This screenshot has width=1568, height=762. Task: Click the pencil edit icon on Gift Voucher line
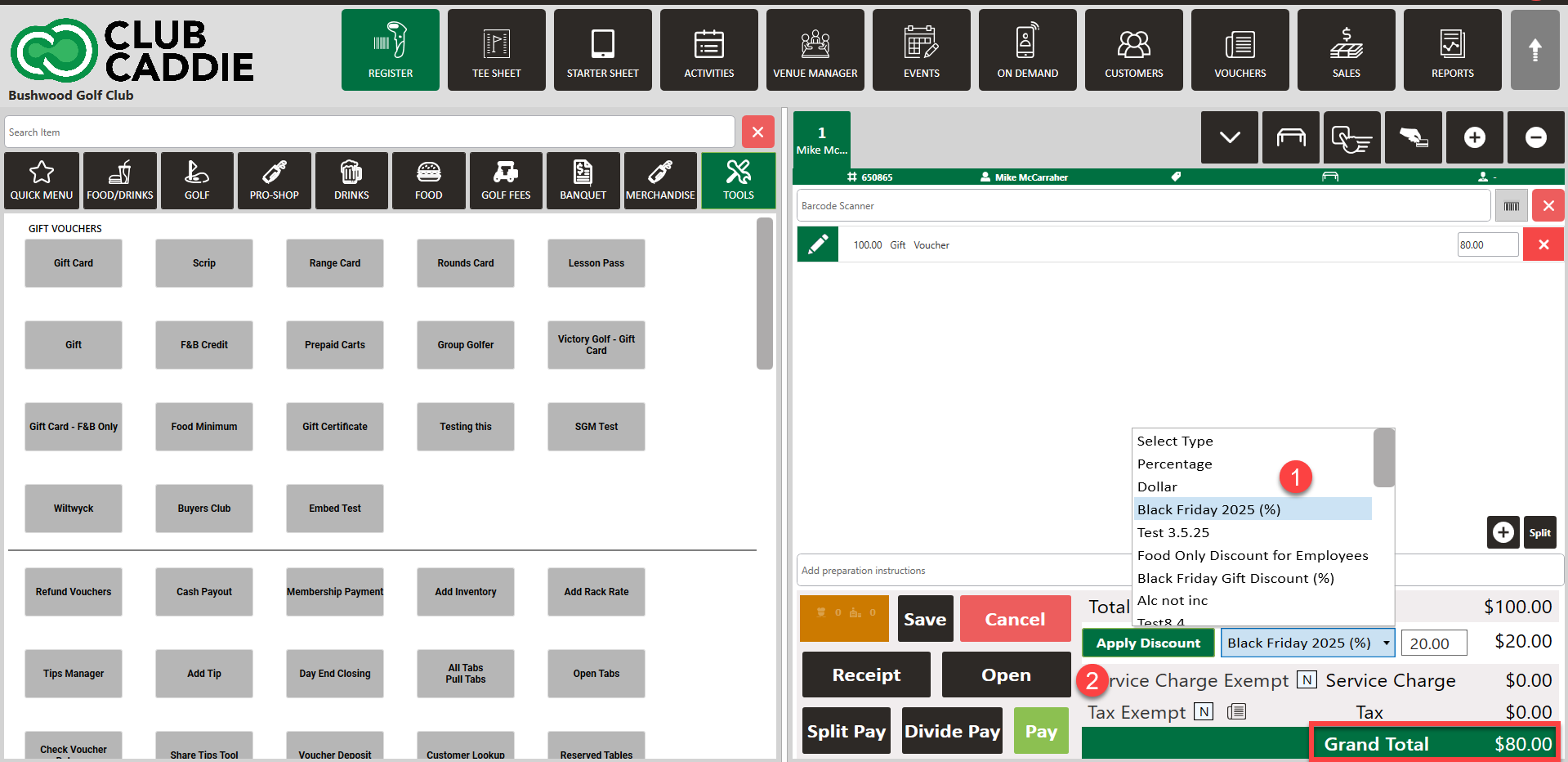817,244
